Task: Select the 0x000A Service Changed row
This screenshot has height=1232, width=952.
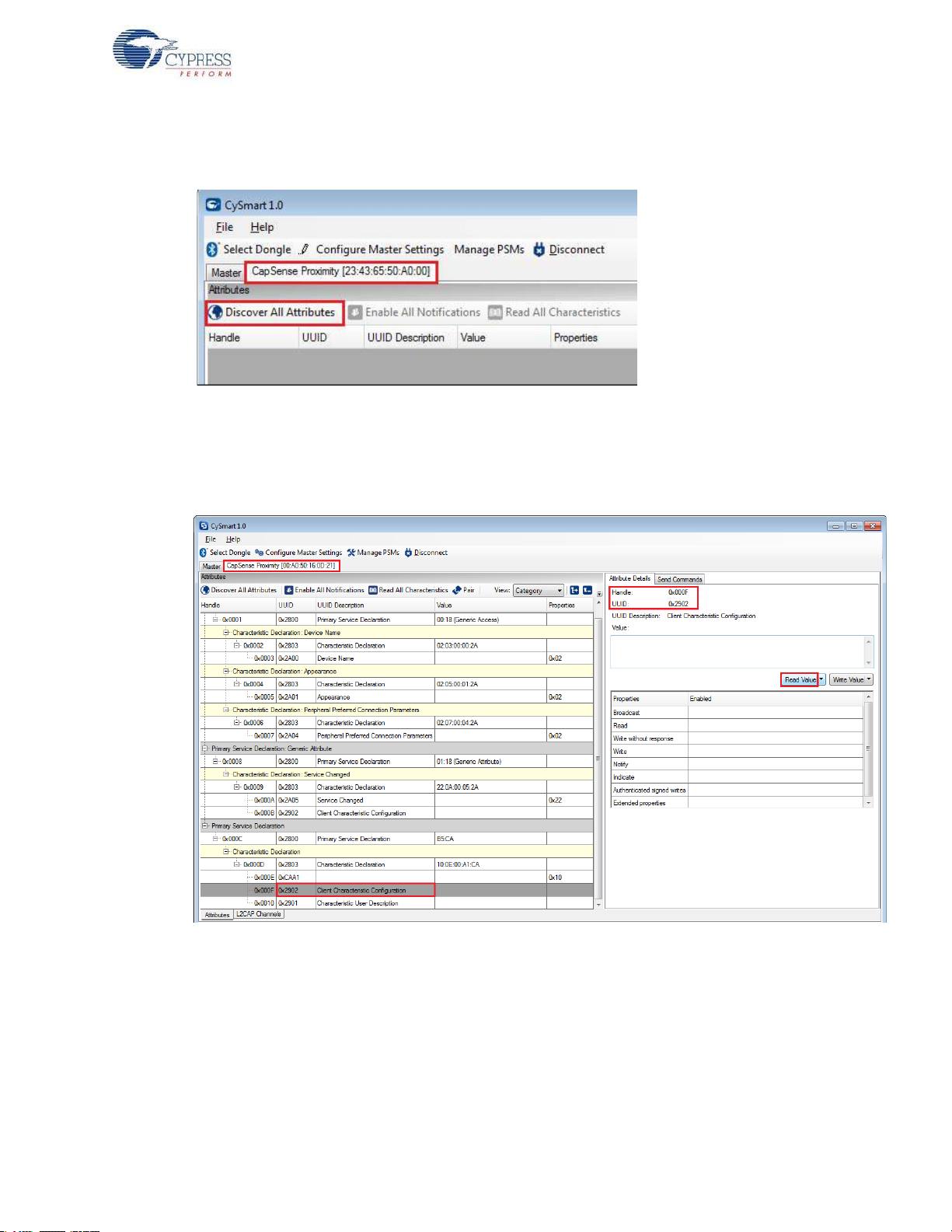Action: tap(396, 800)
